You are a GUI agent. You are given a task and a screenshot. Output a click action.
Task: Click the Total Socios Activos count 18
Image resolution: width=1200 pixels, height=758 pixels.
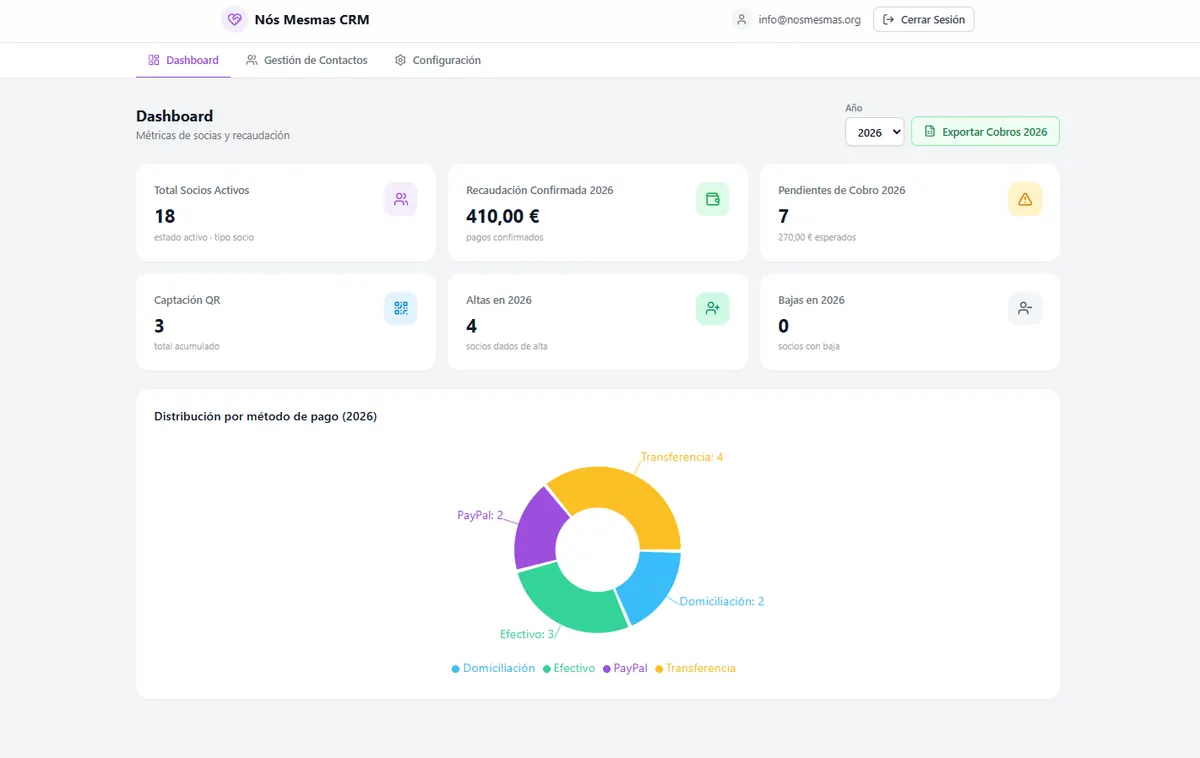pyautogui.click(x=165, y=216)
